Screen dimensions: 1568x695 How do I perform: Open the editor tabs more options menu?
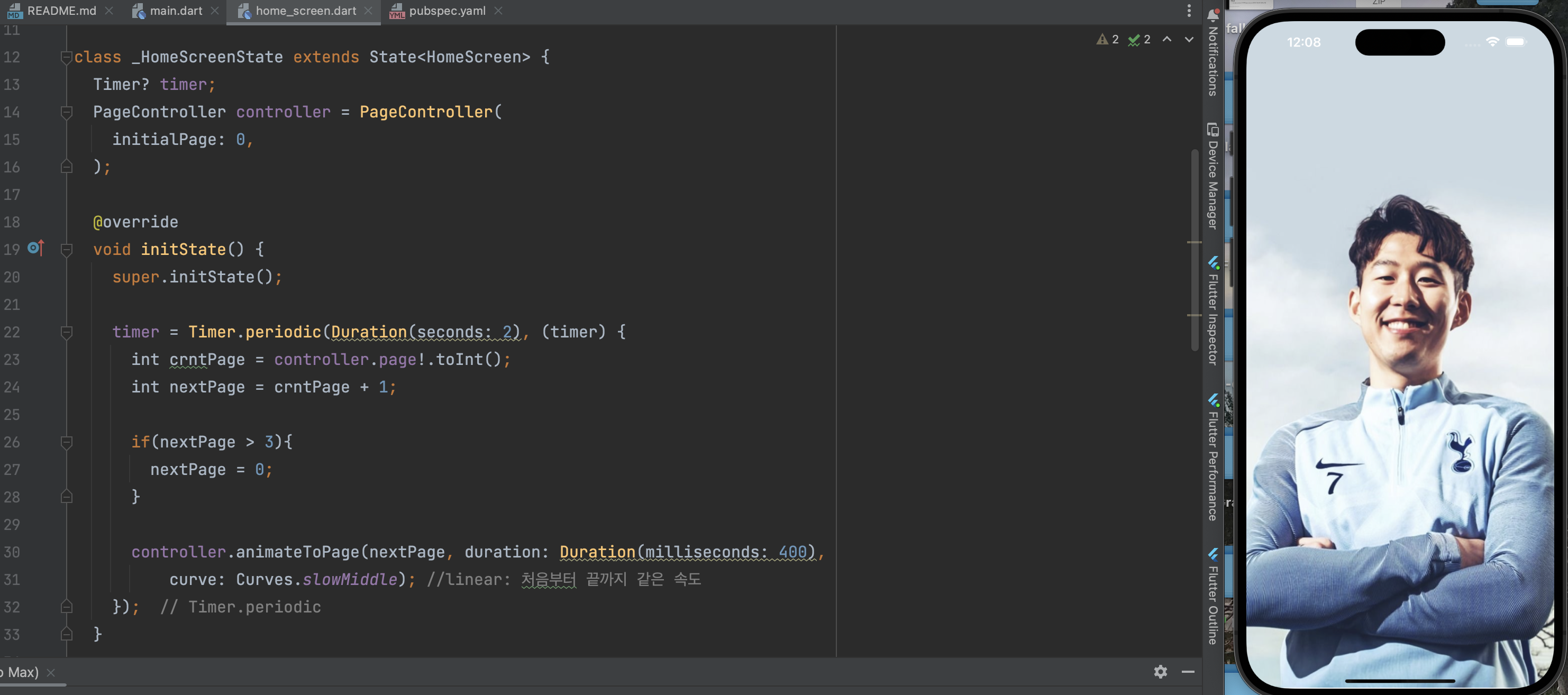coord(1188,11)
